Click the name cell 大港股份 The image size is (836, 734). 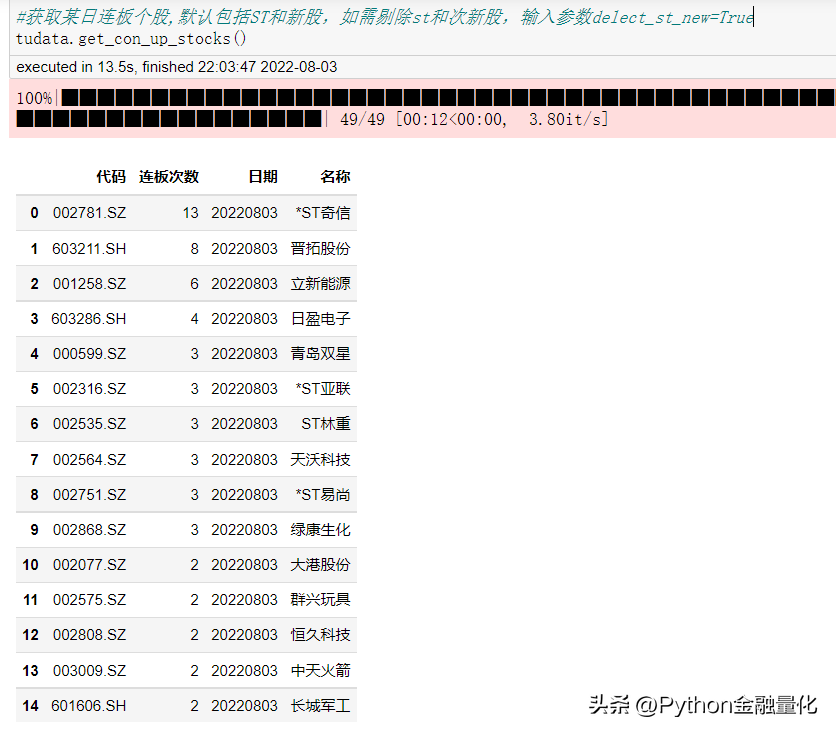[x=320, y=565]
